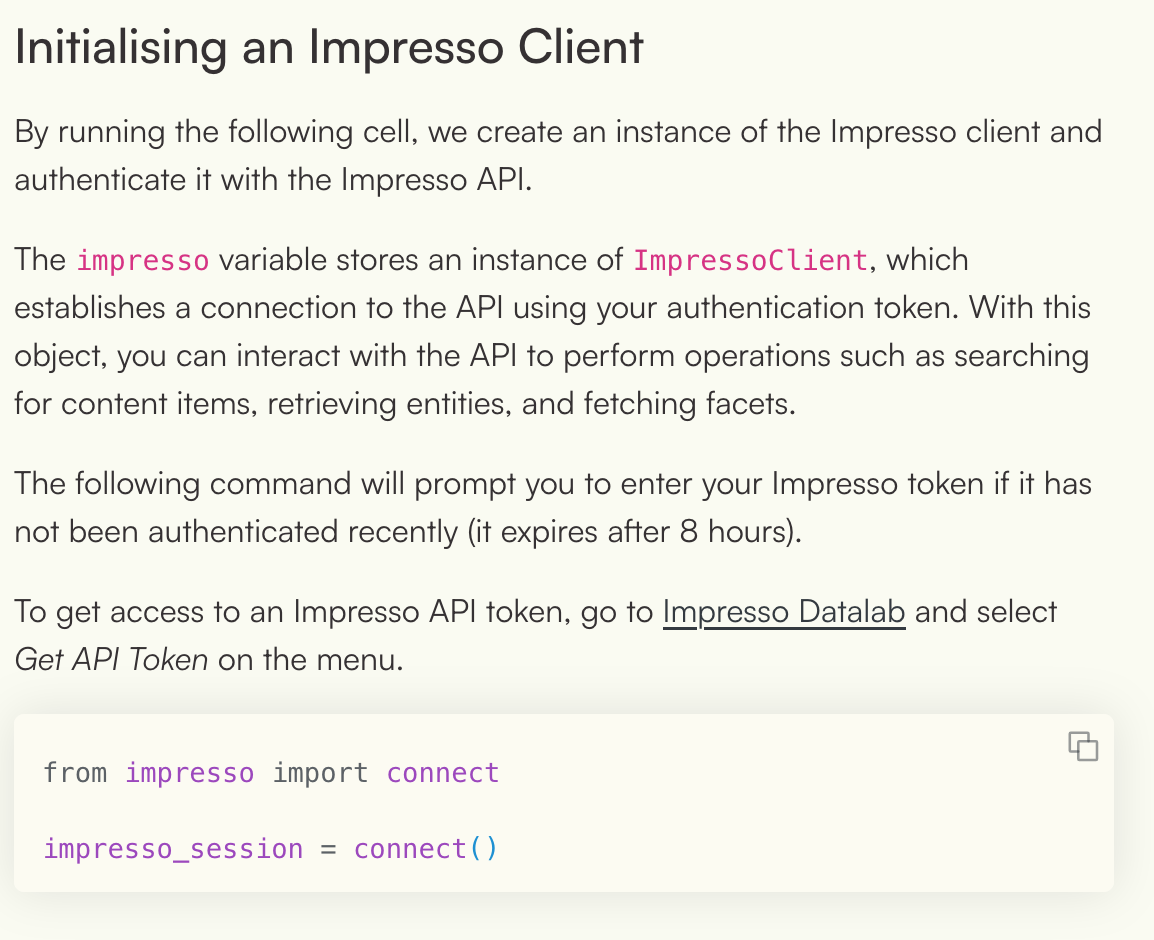Click the inline code ImpressoClient
The width and height of the screenshot is (1154, 940).
pyautogui.click(x=748, y=260)
